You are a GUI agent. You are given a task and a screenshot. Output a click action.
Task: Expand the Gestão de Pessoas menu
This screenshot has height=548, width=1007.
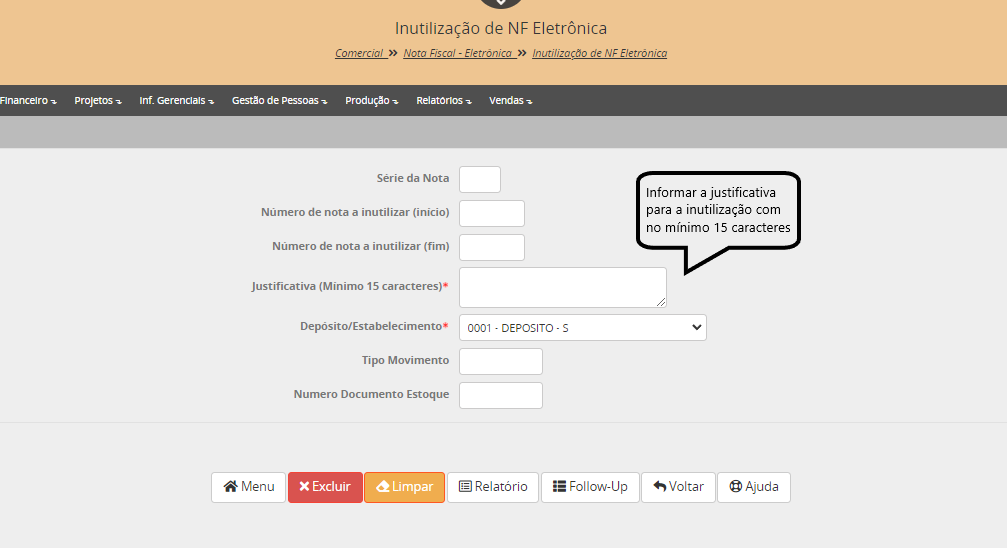pos(279,101)
